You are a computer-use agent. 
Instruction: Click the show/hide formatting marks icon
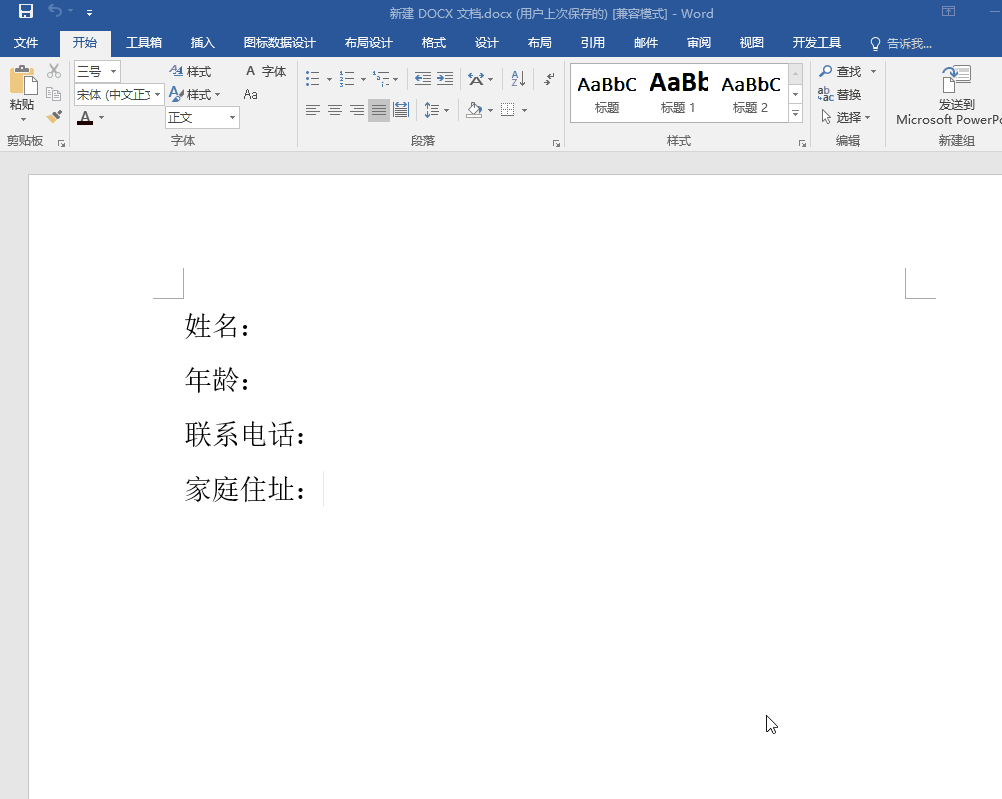(548, 79)
